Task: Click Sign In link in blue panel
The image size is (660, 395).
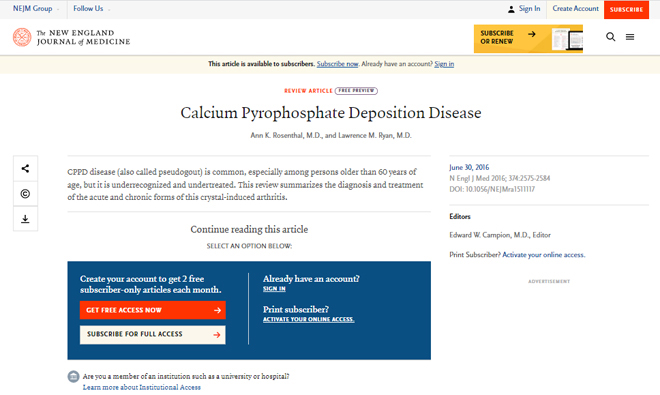Action: click(274, 289)
